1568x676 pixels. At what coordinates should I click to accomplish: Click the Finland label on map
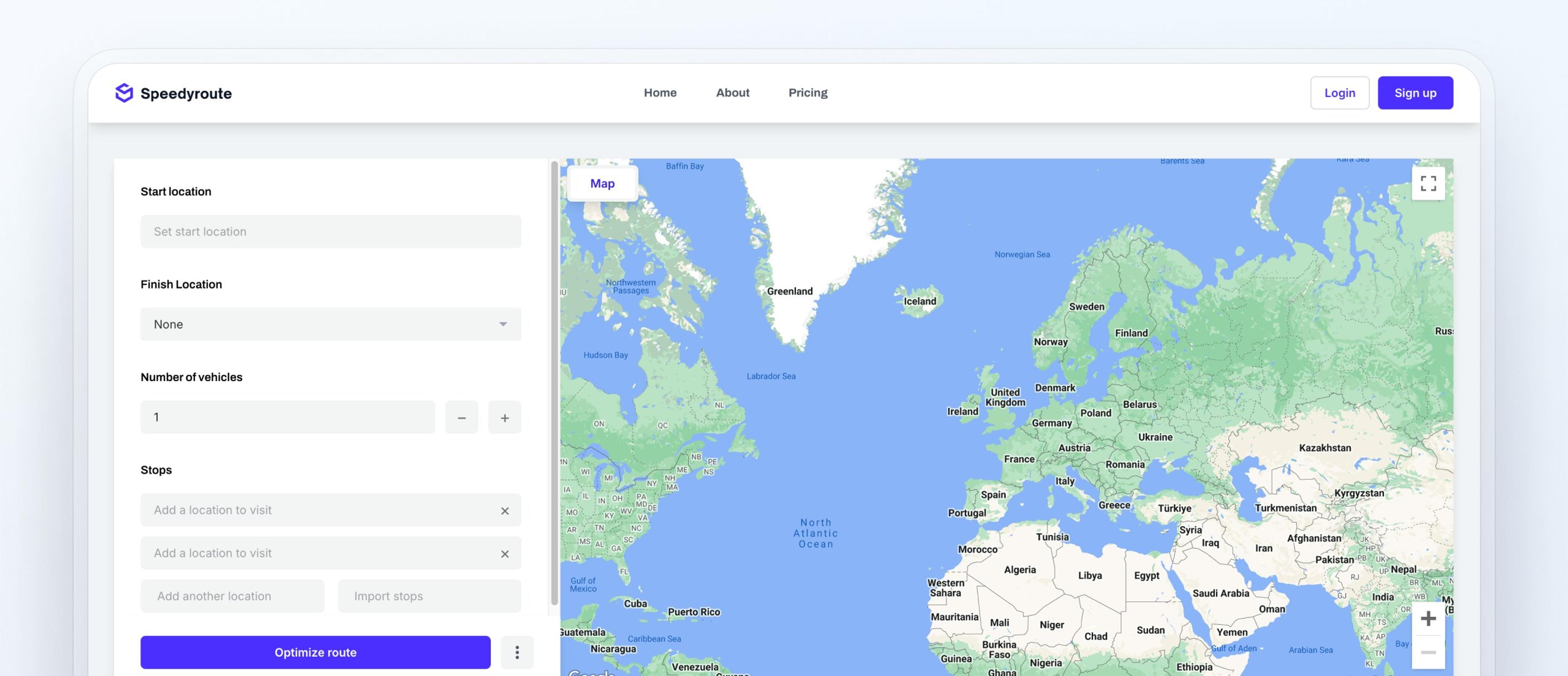tap(1131, 333)
